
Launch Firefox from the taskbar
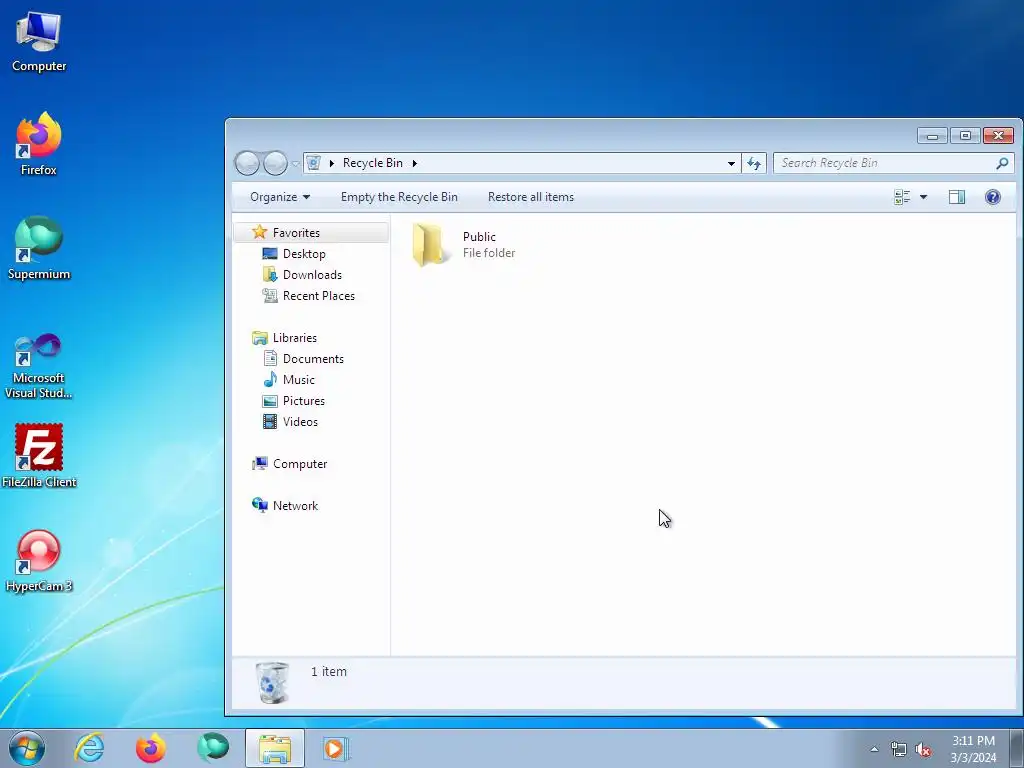click(151, 748)
